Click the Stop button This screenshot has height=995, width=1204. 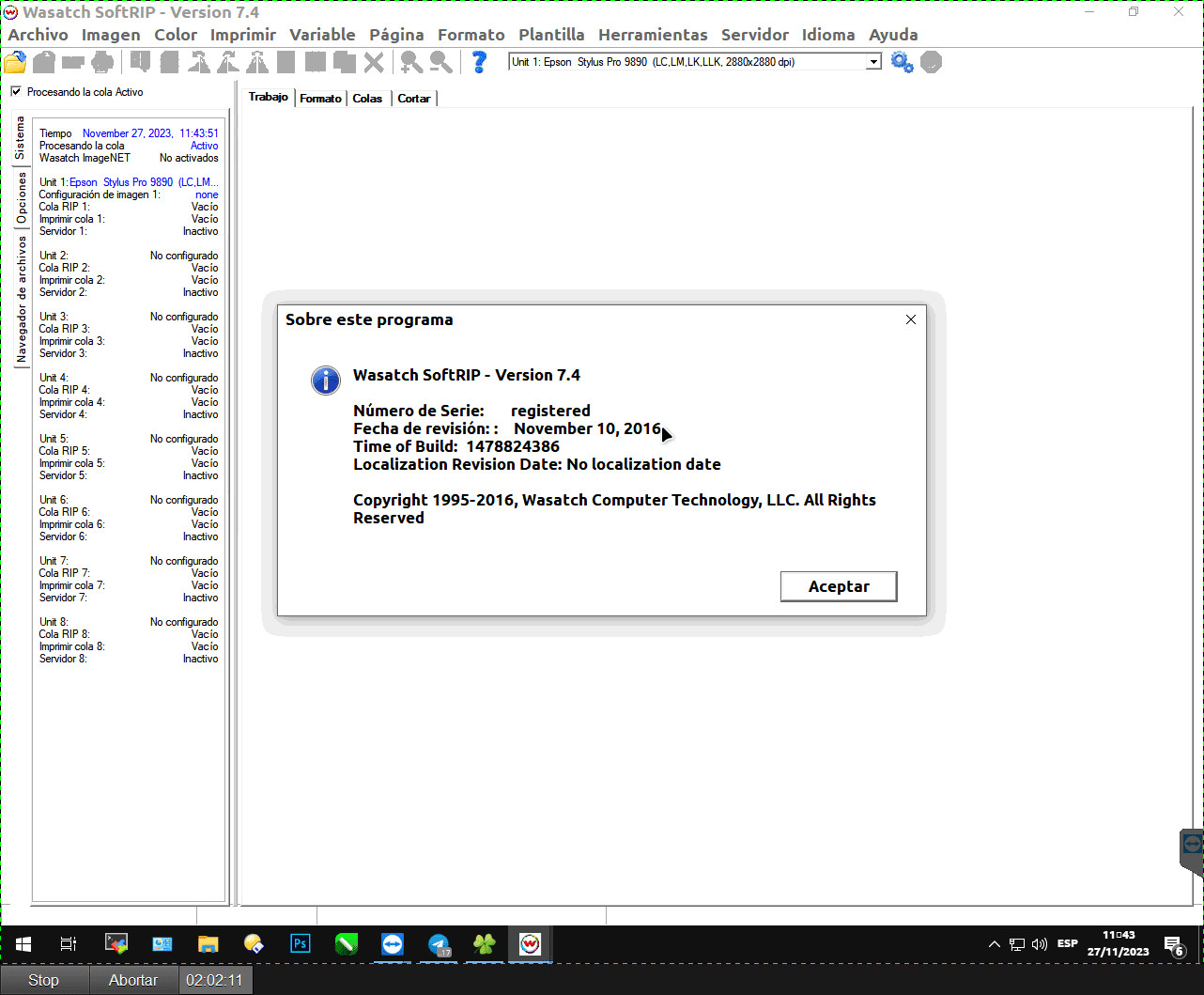43,980
